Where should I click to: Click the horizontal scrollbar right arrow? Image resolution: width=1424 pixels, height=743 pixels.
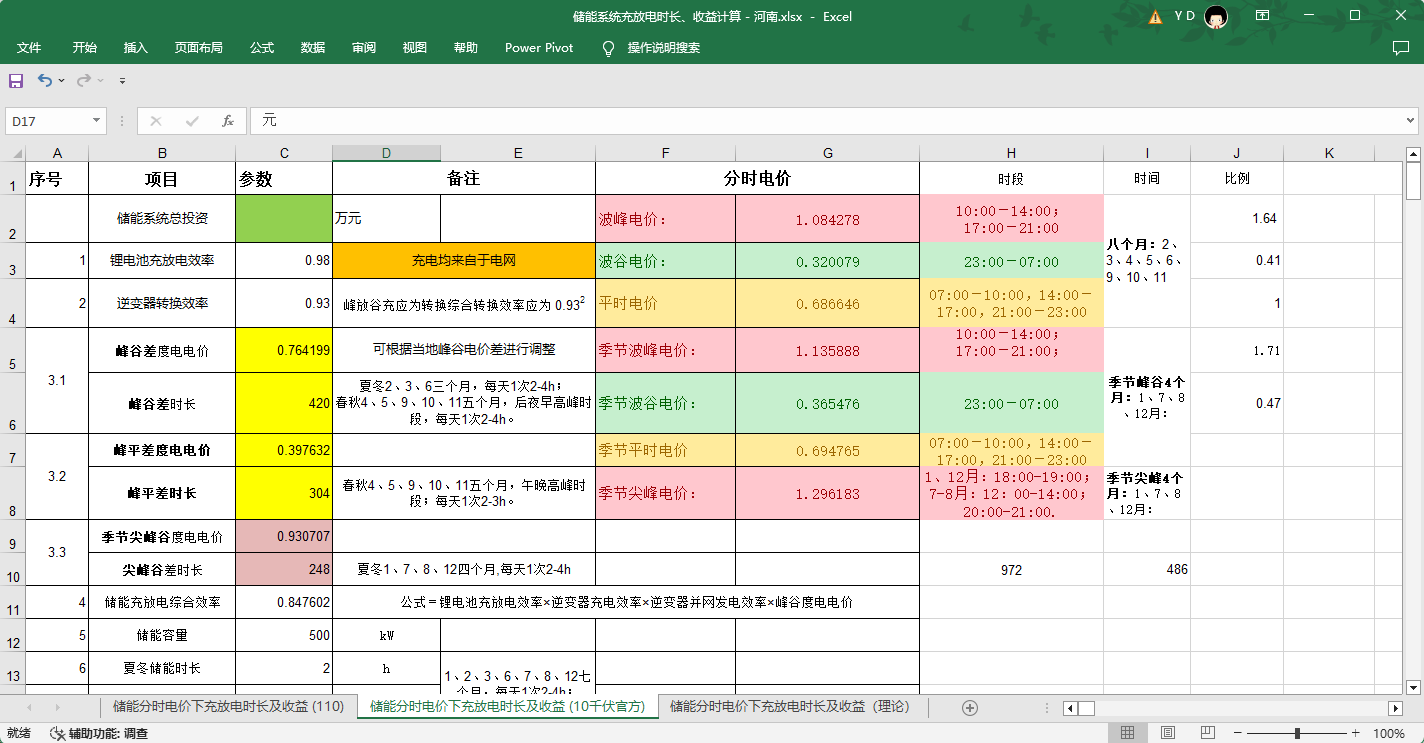(x=1396, y=708)
